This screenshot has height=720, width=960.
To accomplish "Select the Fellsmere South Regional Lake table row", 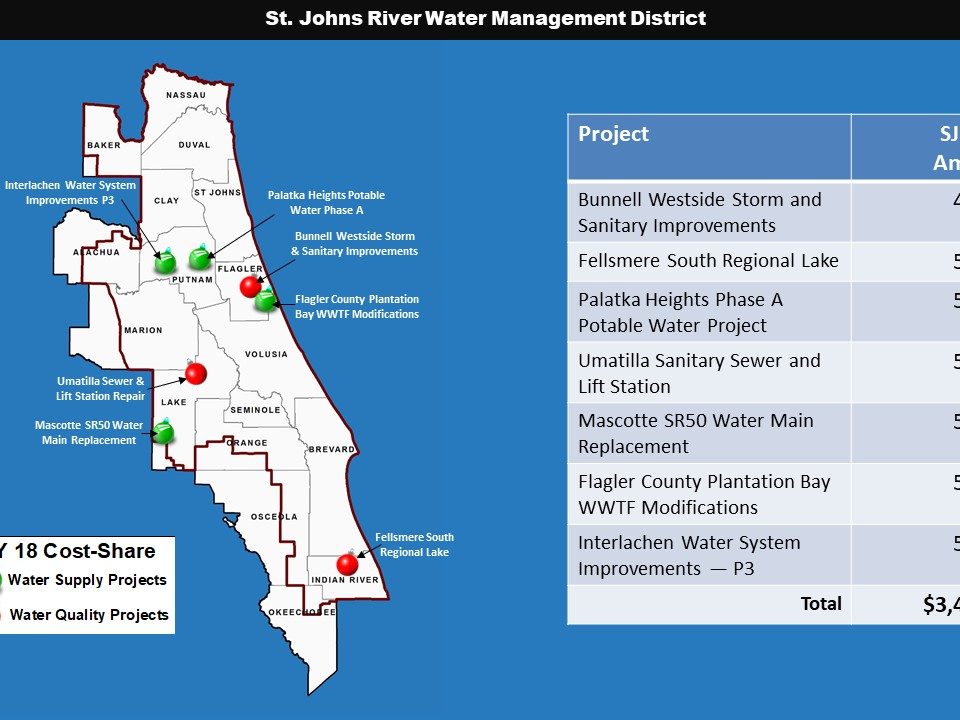I will (763, 261).
